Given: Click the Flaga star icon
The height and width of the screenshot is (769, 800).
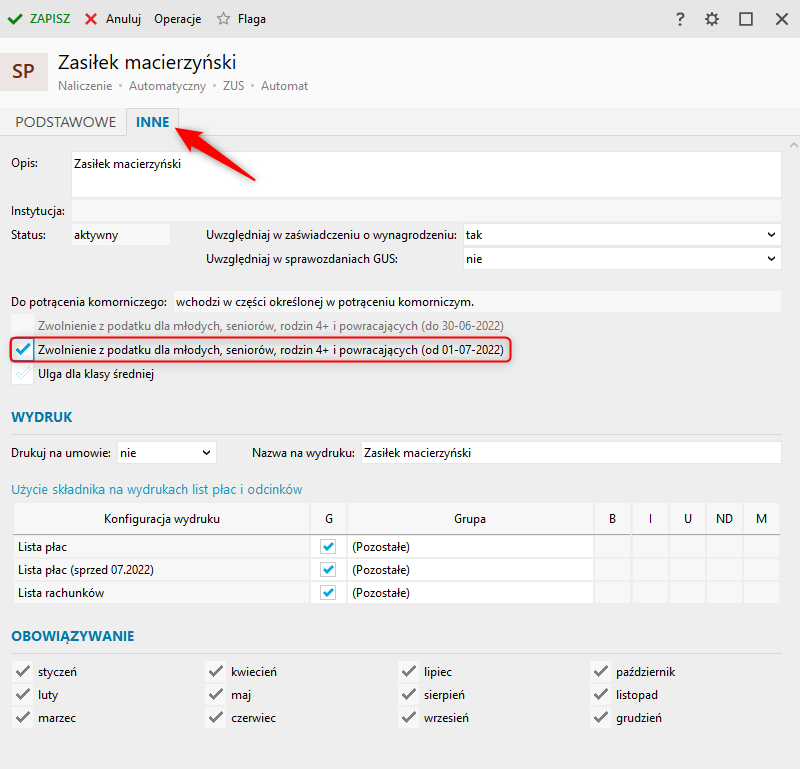Looking at the screenshot, I should 223,19.
